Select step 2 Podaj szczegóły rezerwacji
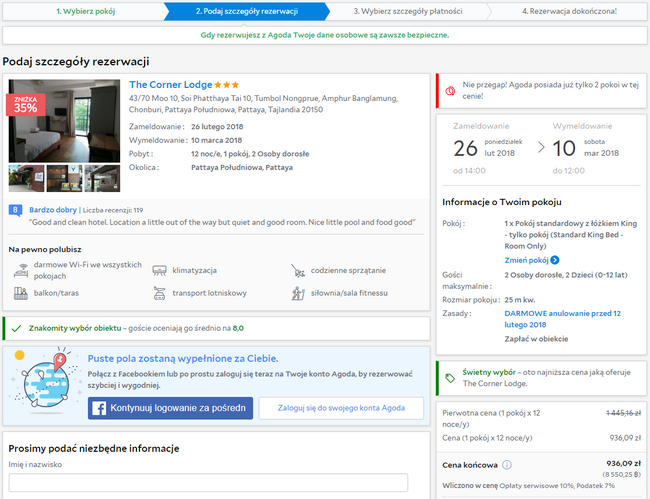650x499 pixels. tap(247, 11)
